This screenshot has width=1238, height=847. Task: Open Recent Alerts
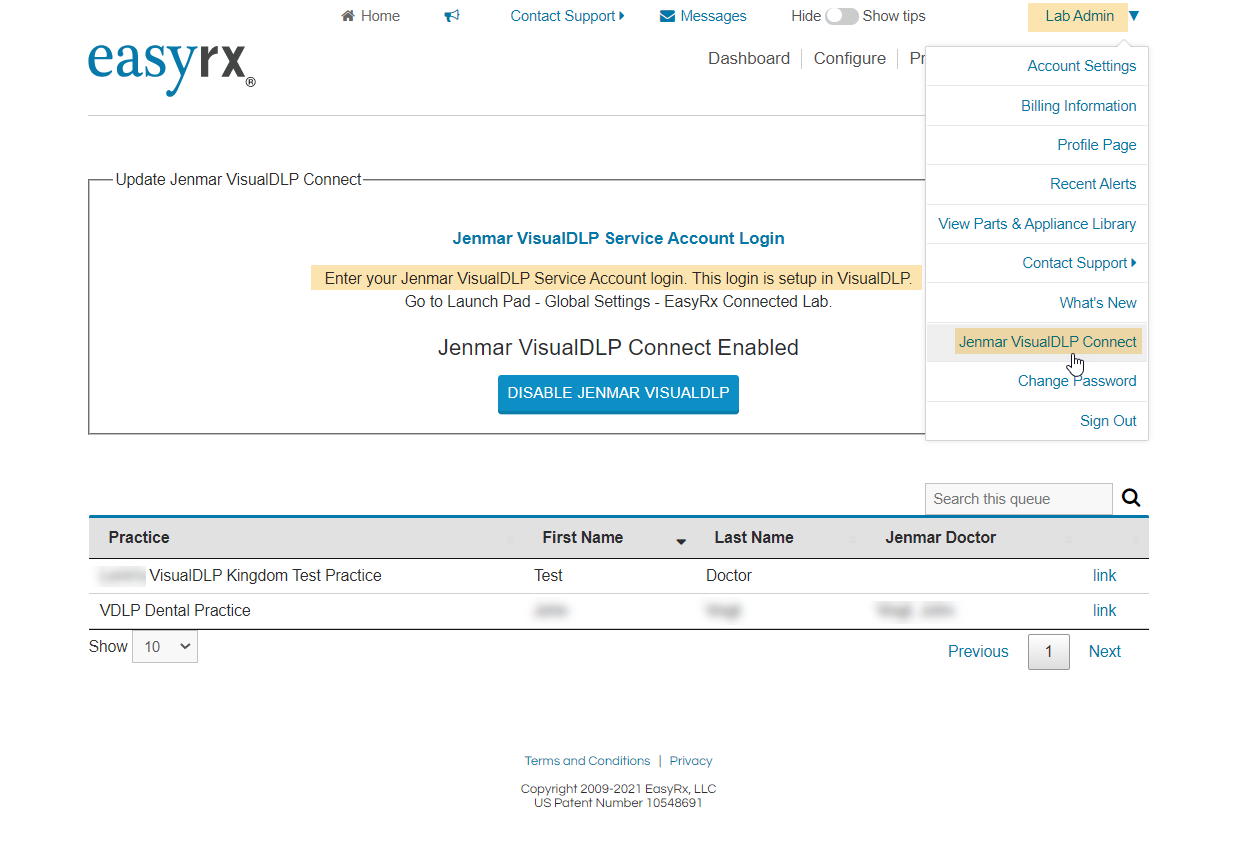tap(1093, 184)
